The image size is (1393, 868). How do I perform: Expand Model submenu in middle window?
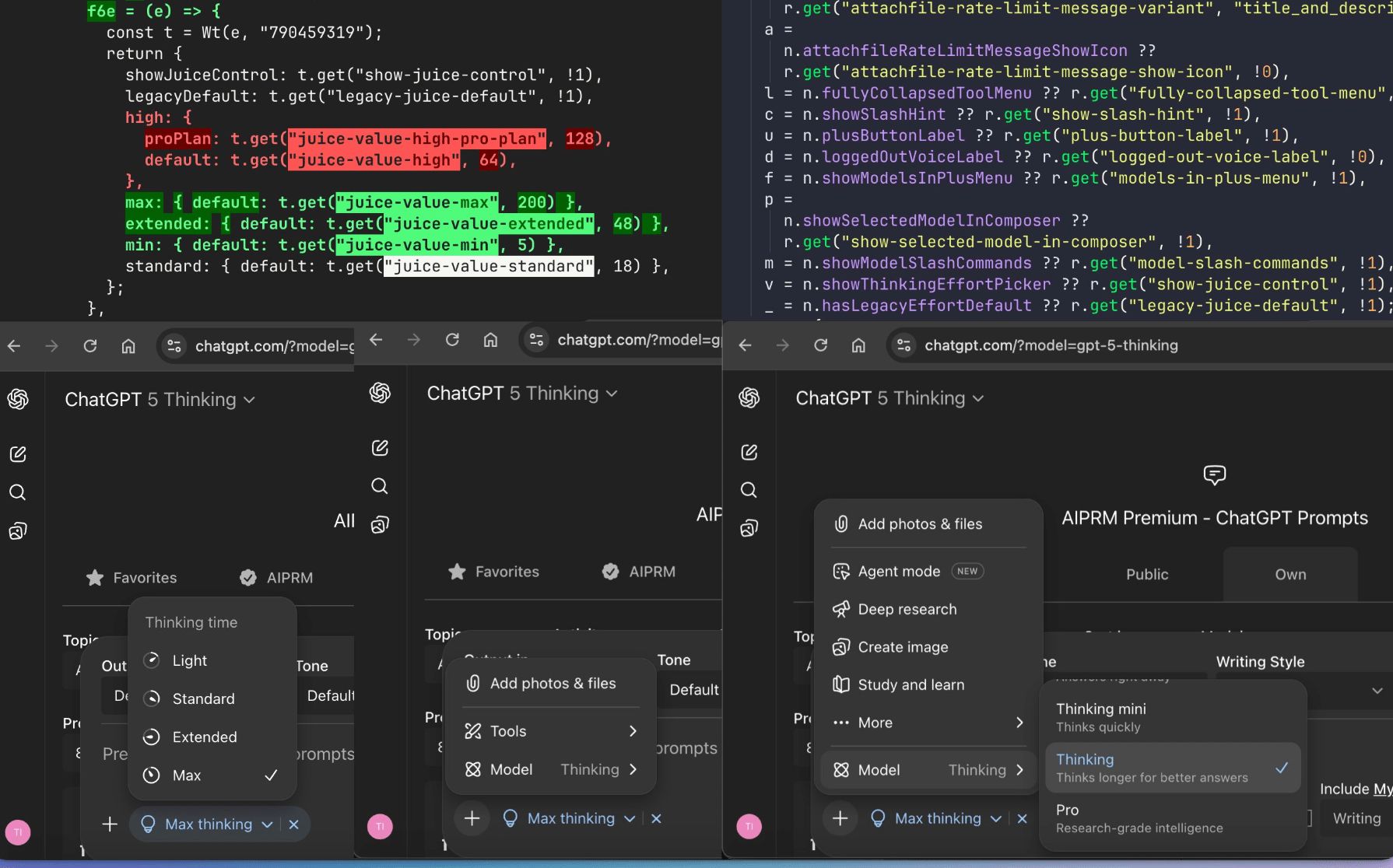pyautogui.click(x=551, y=769)
